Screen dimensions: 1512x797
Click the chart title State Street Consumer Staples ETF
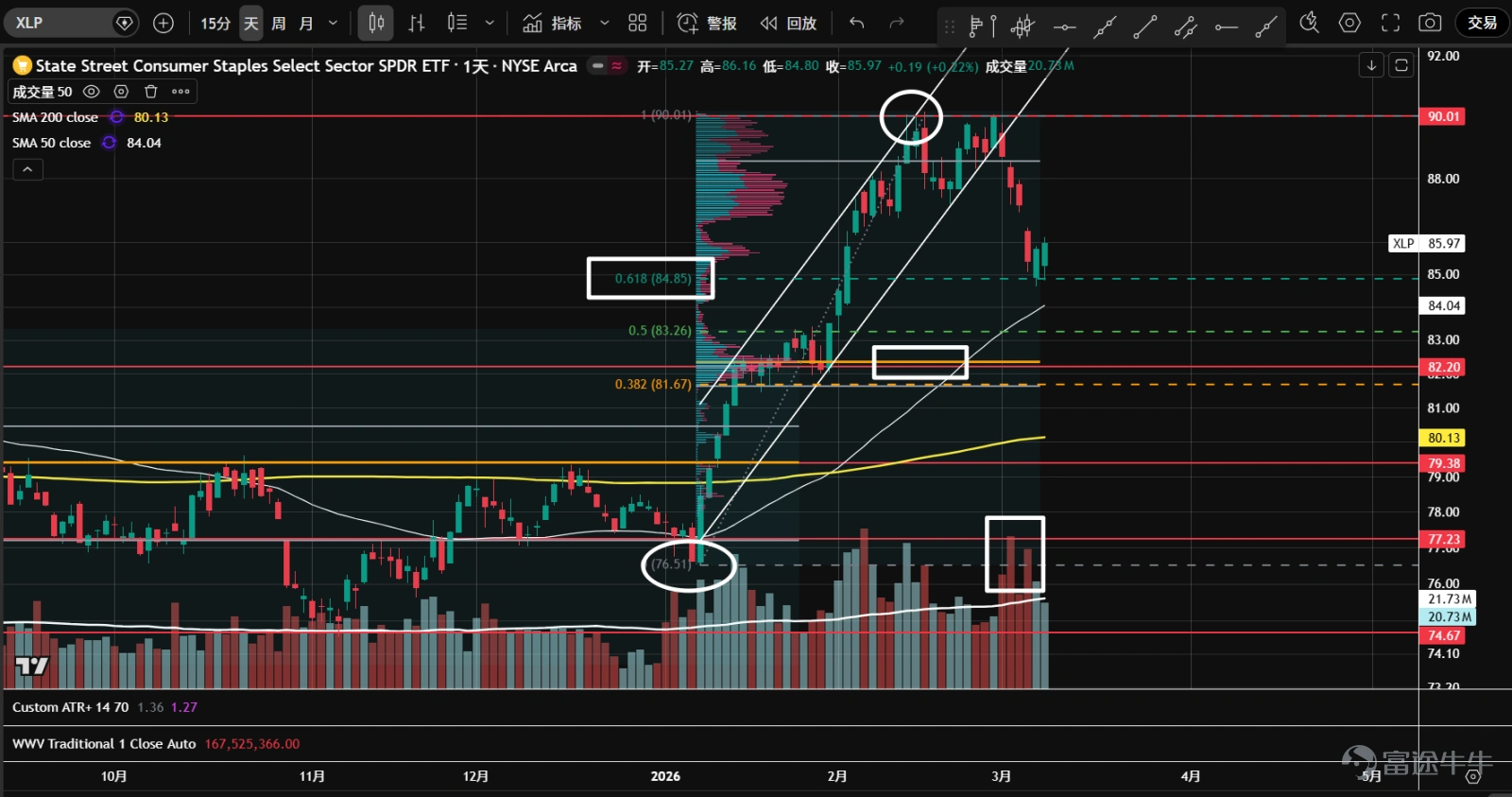pos(306,65)
